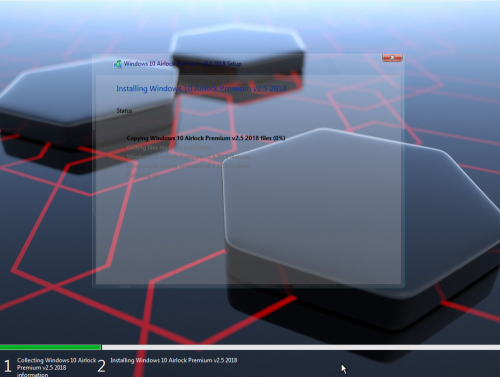This screenshot has width=500, height=377.
Task: Click the Status label
Action: pyautogui.click(x=124, y=110)
